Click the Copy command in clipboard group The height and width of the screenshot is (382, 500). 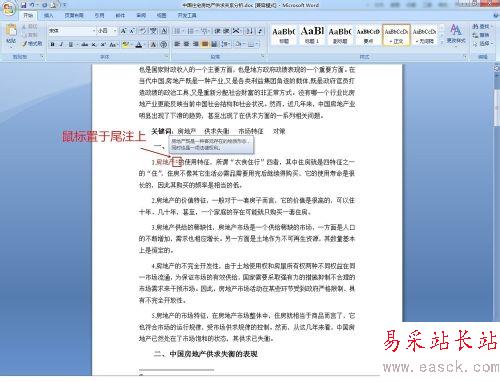tap(30, 35)
